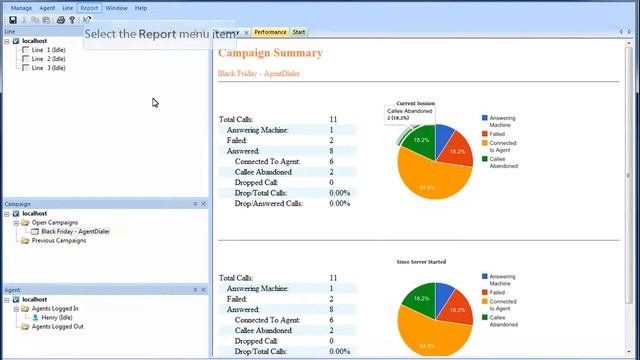640x360 pixels.
Task: Click the Help question mark toolbar icon
Action: click(x=72, y=20)
